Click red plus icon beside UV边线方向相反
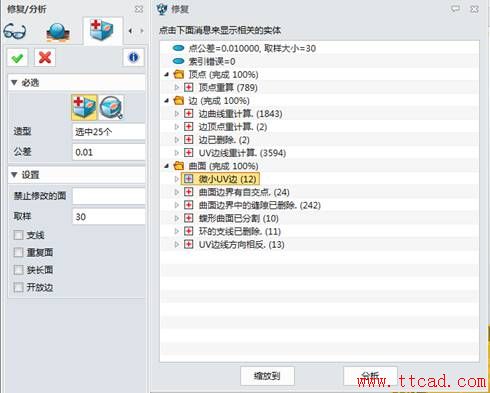Image resolution: width=490 pixels, height=393 pixels. pos(188,244)
